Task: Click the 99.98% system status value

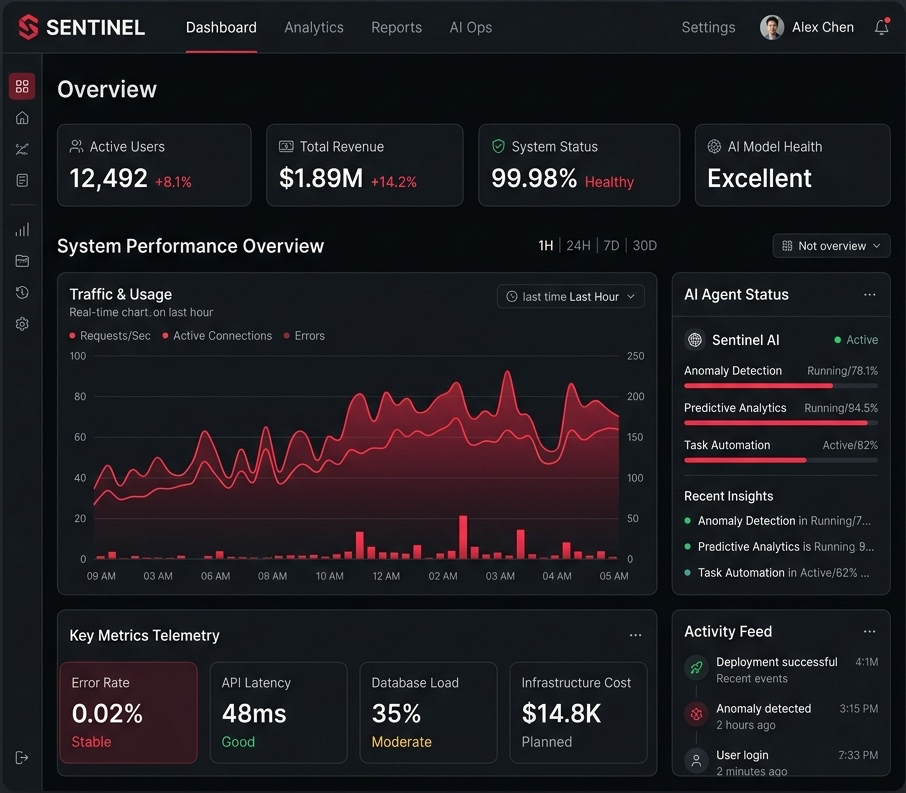Action: coord(534,178)
